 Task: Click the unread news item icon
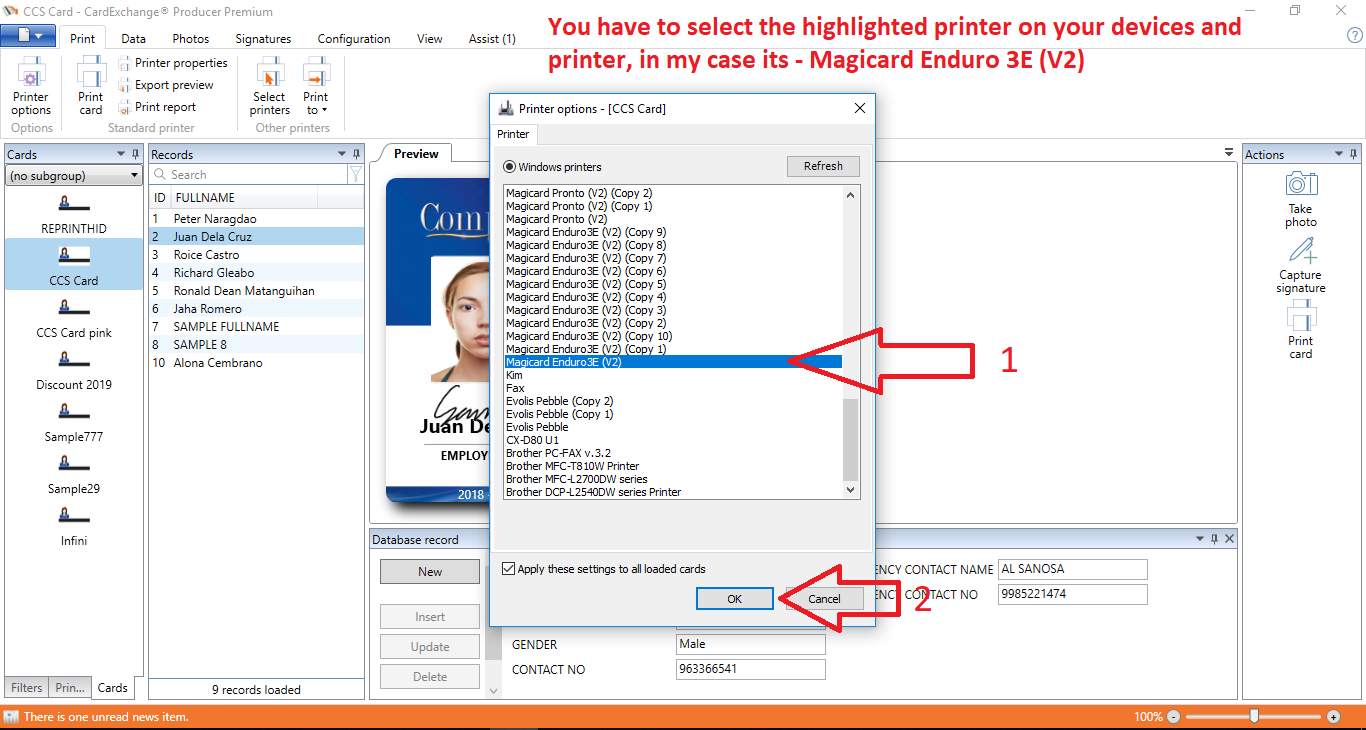point(11,717)
